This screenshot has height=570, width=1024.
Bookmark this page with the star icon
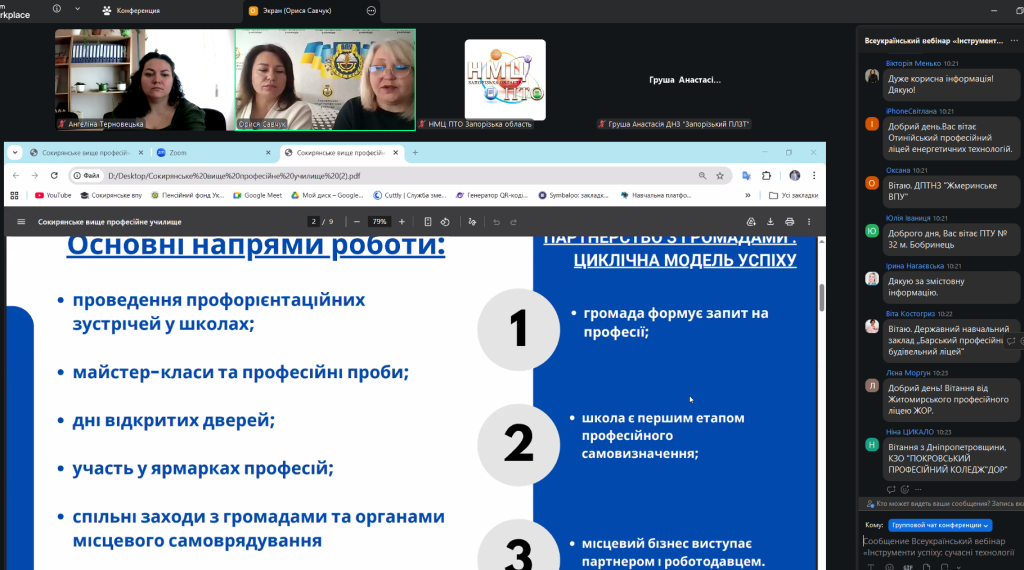click(x=719, y=175)
